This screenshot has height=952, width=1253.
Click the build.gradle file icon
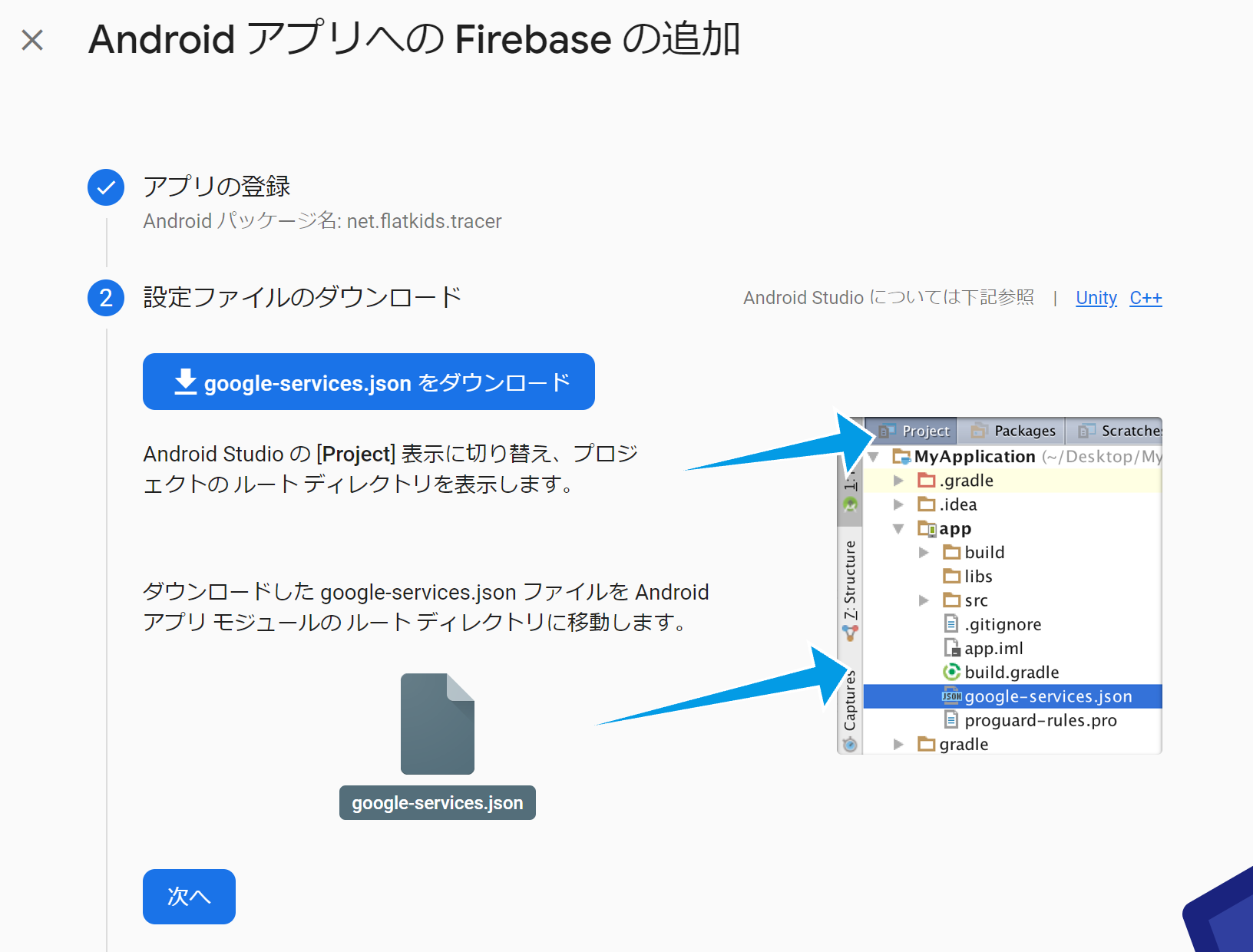[951, 672]
